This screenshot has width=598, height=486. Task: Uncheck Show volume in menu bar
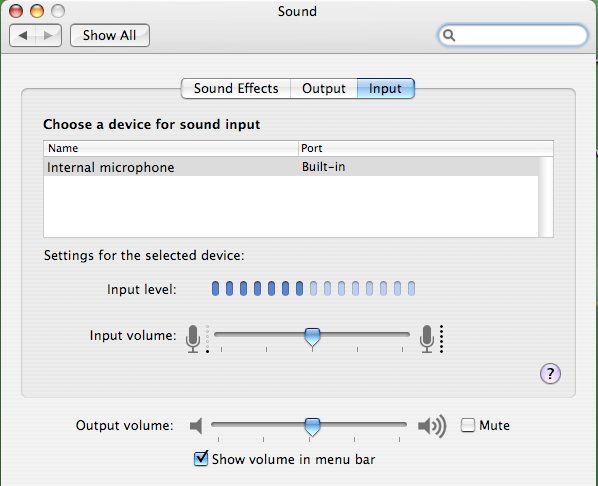201,459
